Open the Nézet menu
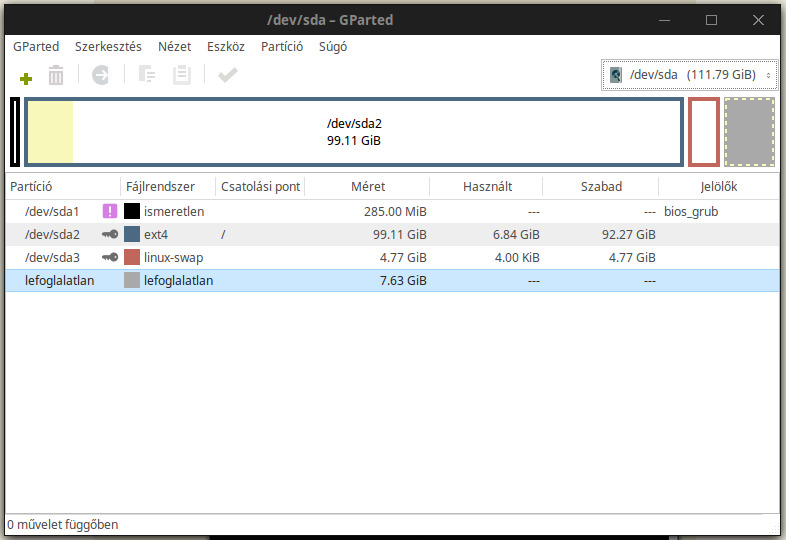 [x=174, y=47]
